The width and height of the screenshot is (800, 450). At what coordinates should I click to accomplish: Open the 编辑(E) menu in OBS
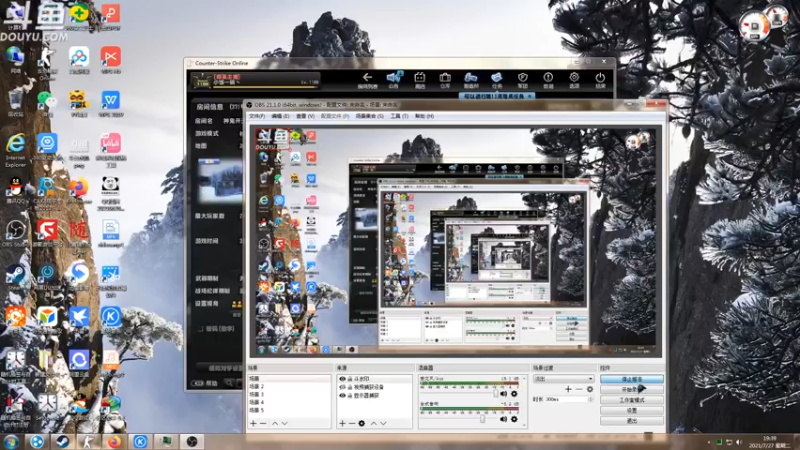pos(280,116)
